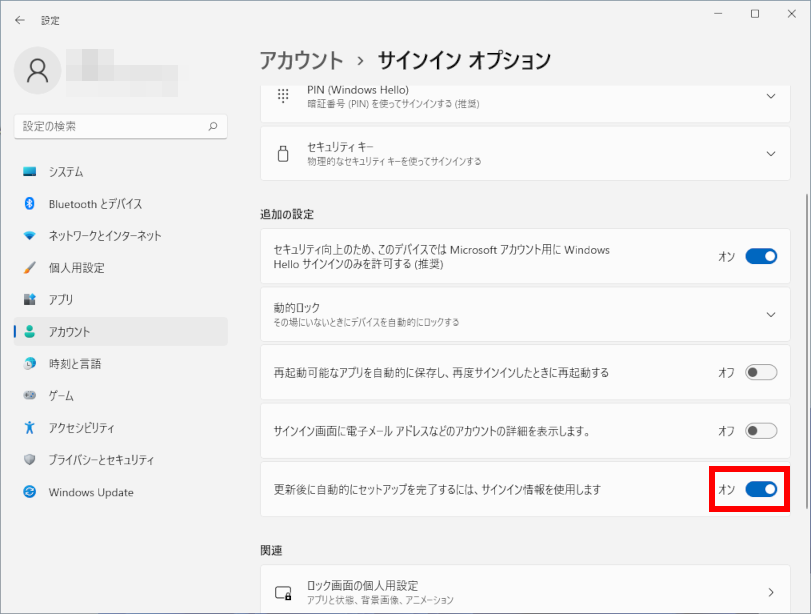Click the search magnifier icon

click(212, 127)
